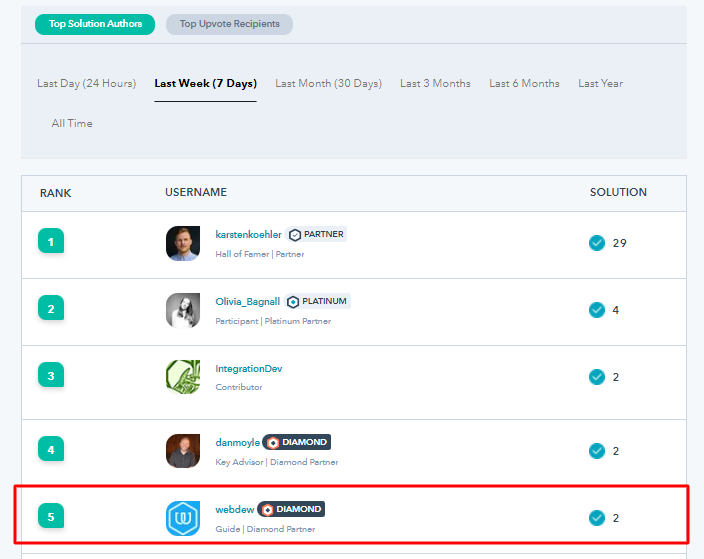Click the Diamond badge beside webdew
The image size is (704, 559).
[291, 509]
